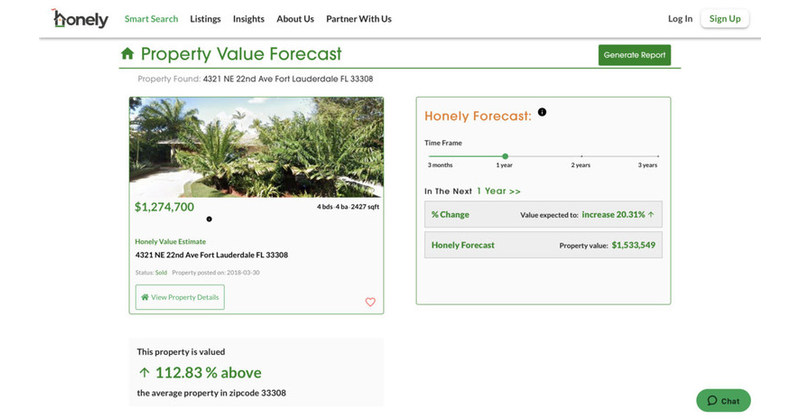Click the info icon beside Honely Forecast
The image size is (800, 419).
click(542, 112)
